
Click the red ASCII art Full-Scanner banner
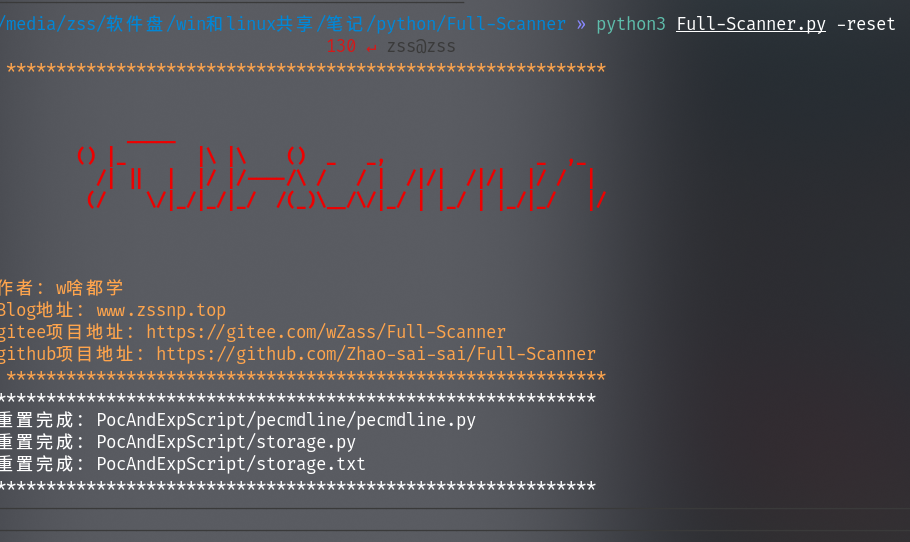coord(342,177)
